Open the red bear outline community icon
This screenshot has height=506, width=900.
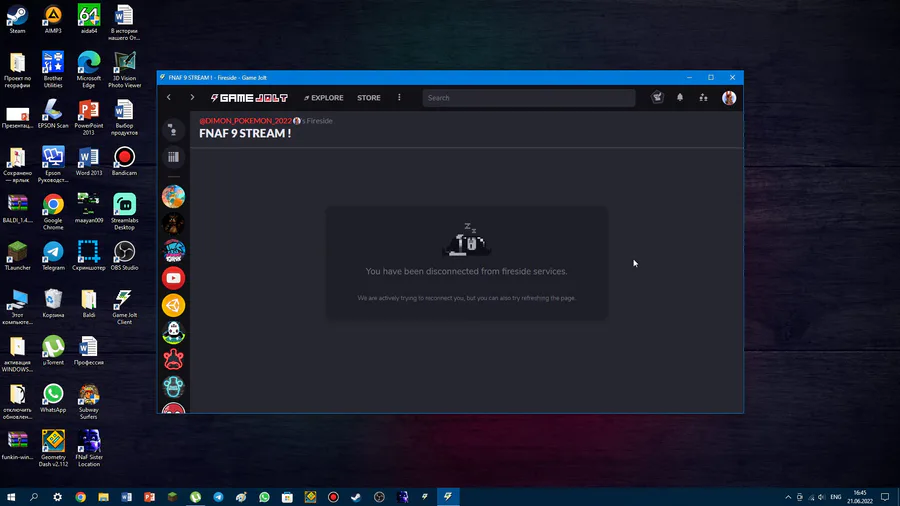tap(173, 360)
